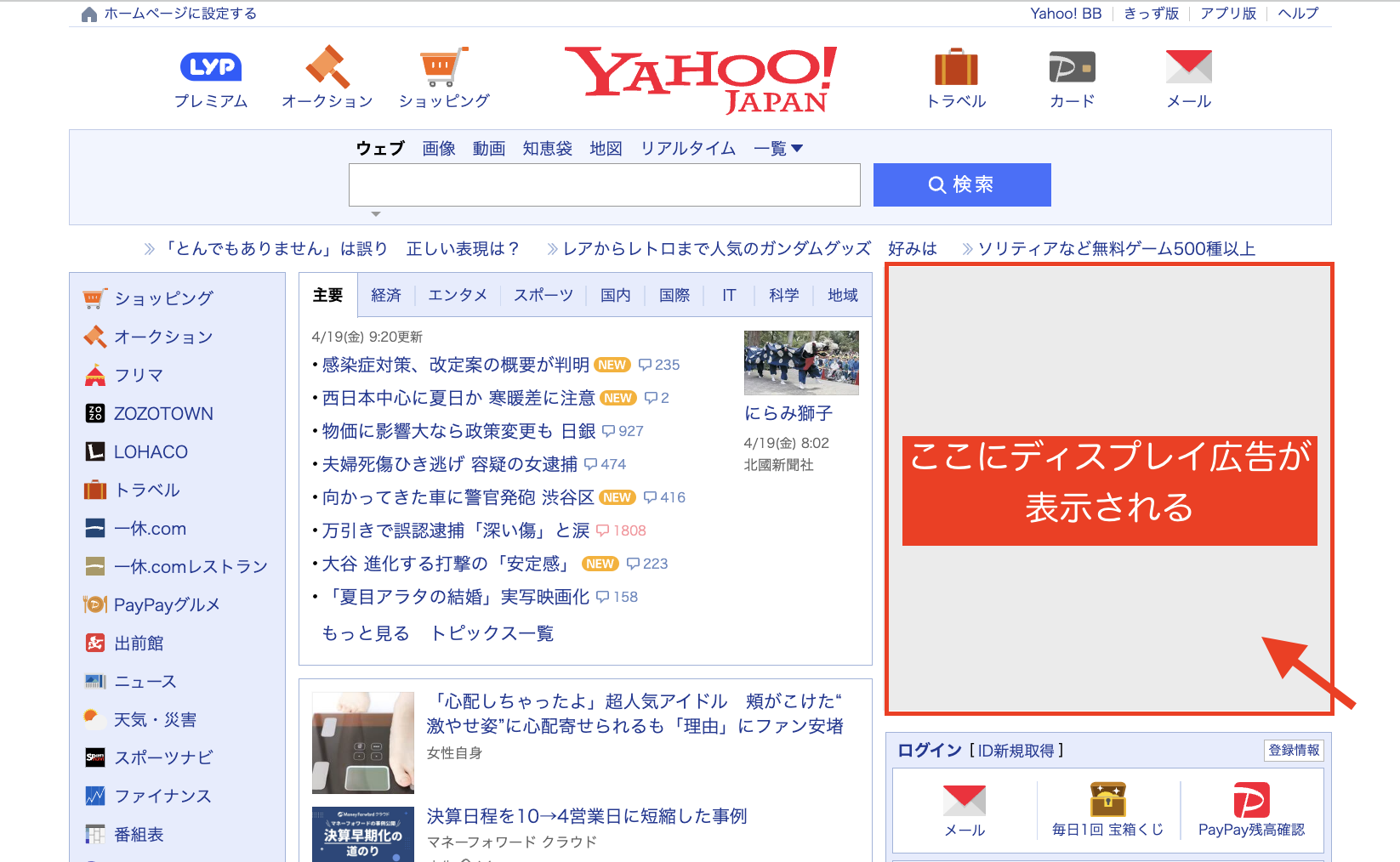Open the Auction gavel icon in header

coord(327,66)
